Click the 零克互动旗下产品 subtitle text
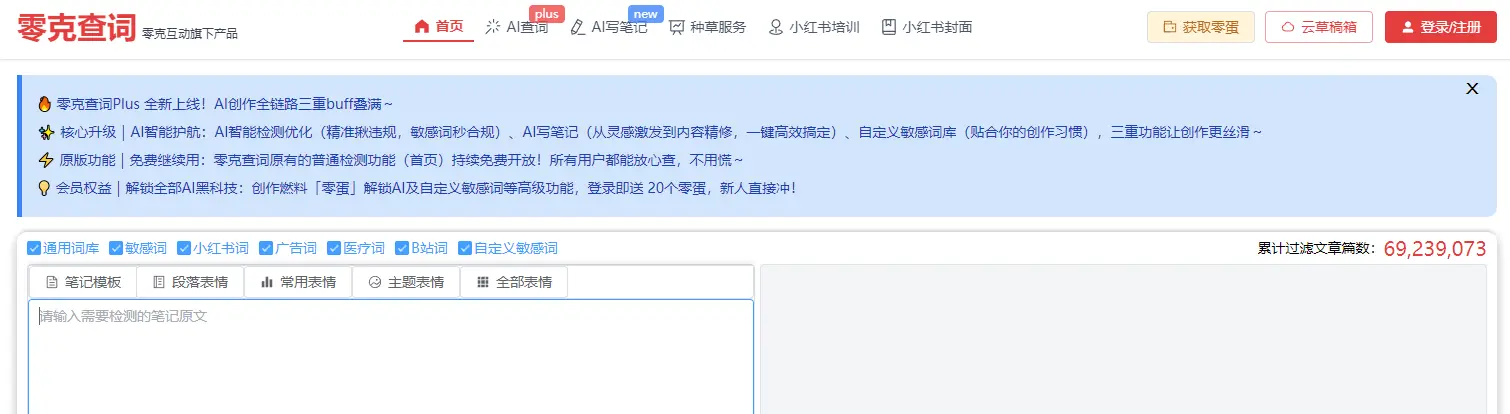The image size is (1510, 414). pos(190,34)
